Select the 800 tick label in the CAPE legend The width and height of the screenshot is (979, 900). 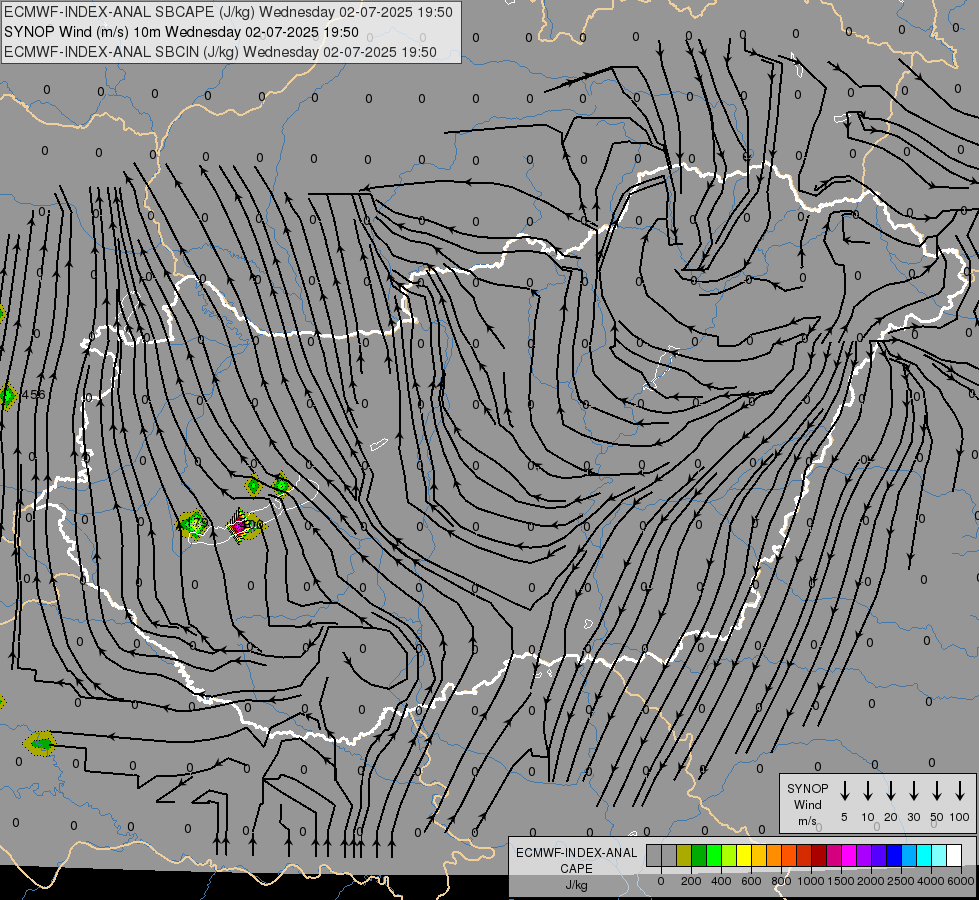781,881
